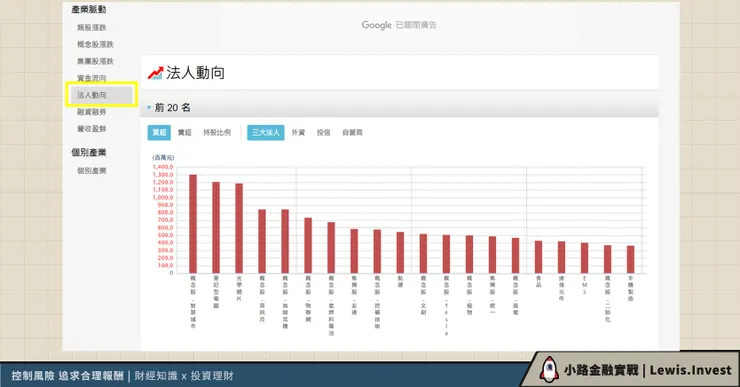
Task: Click the 產業脈動 sidebar heading
Action: point(89,9)
